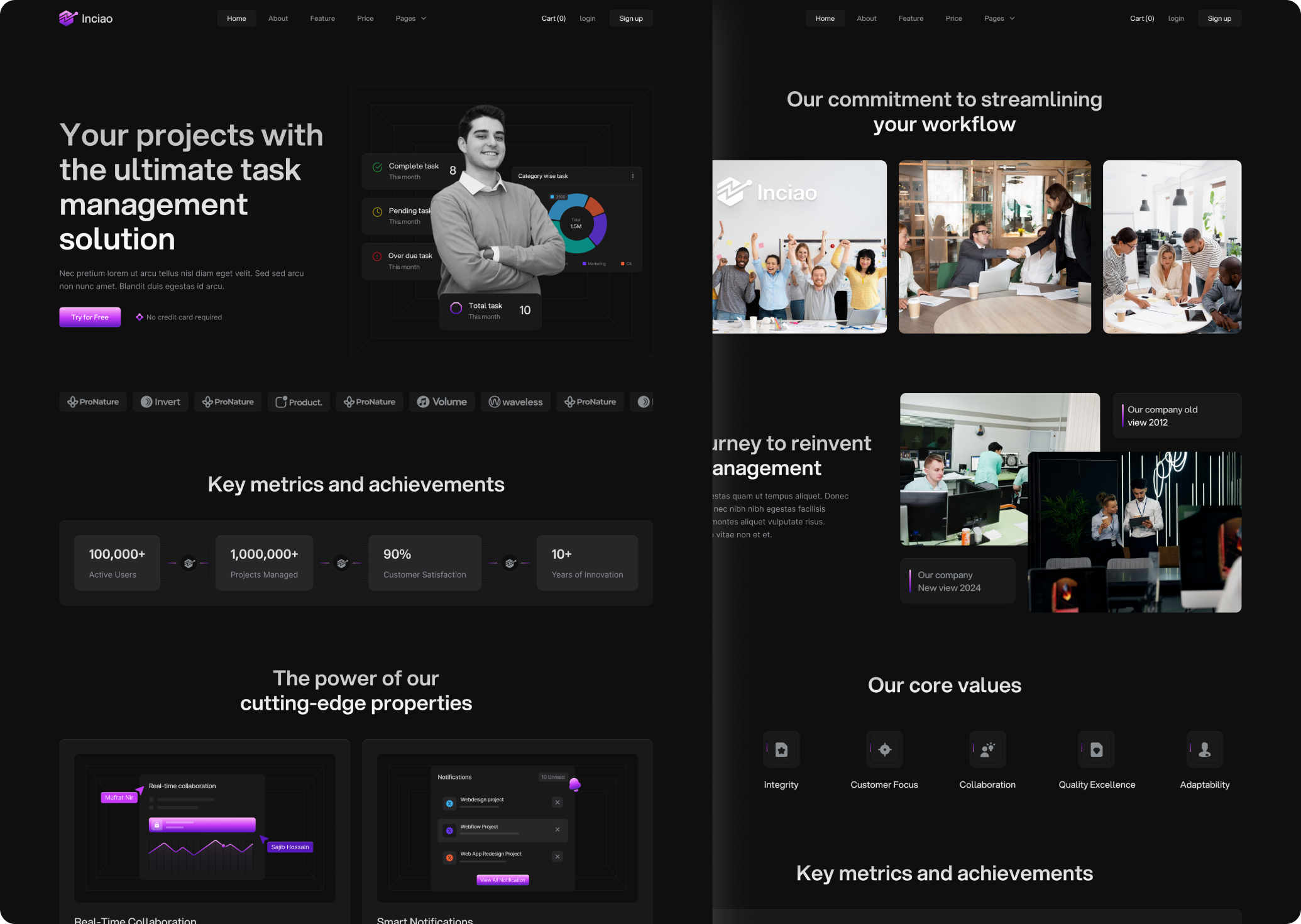Expand the Pages dropdown in right navbar

(999, 18)
